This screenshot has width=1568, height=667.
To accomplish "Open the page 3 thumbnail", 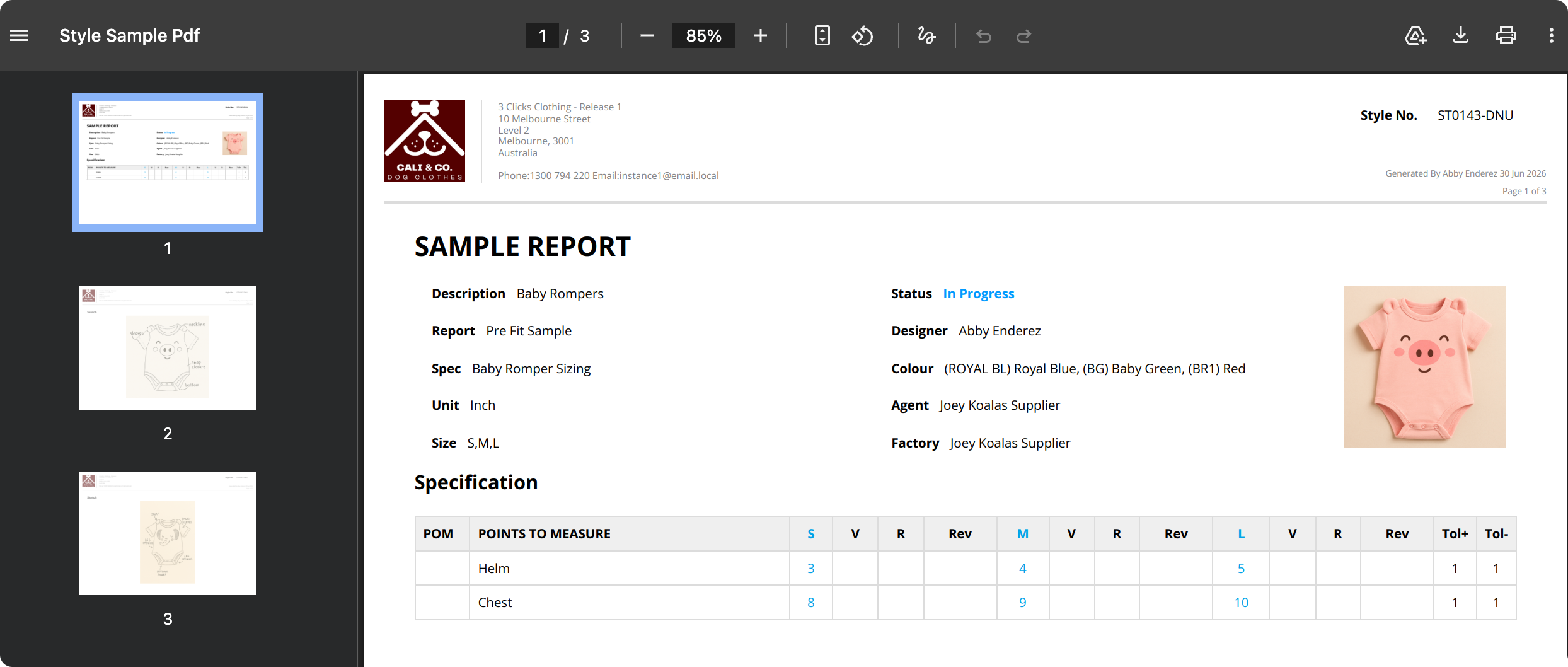I will pos(168,533).
